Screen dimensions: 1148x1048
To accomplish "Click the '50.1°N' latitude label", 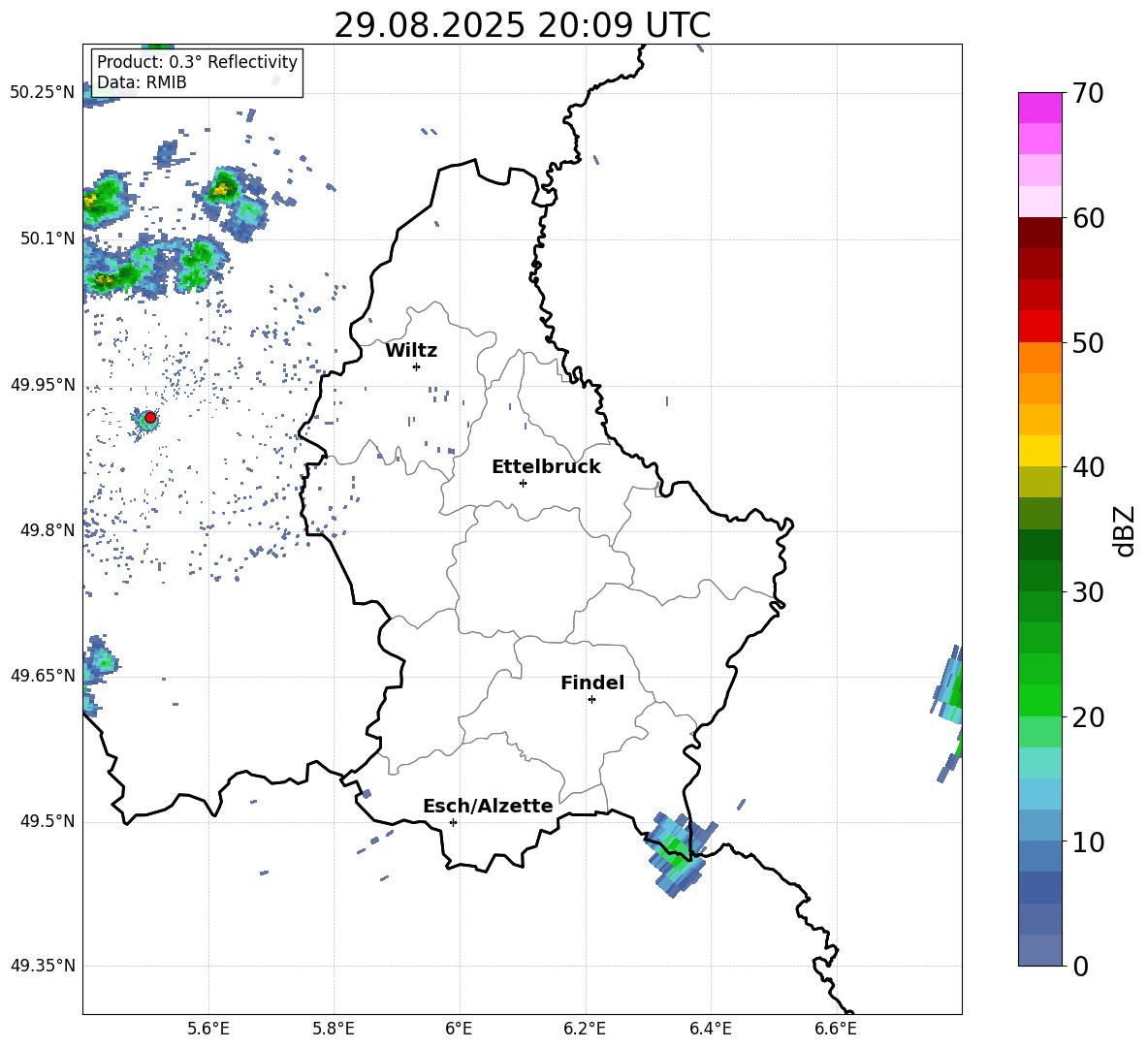I will 47,238.
